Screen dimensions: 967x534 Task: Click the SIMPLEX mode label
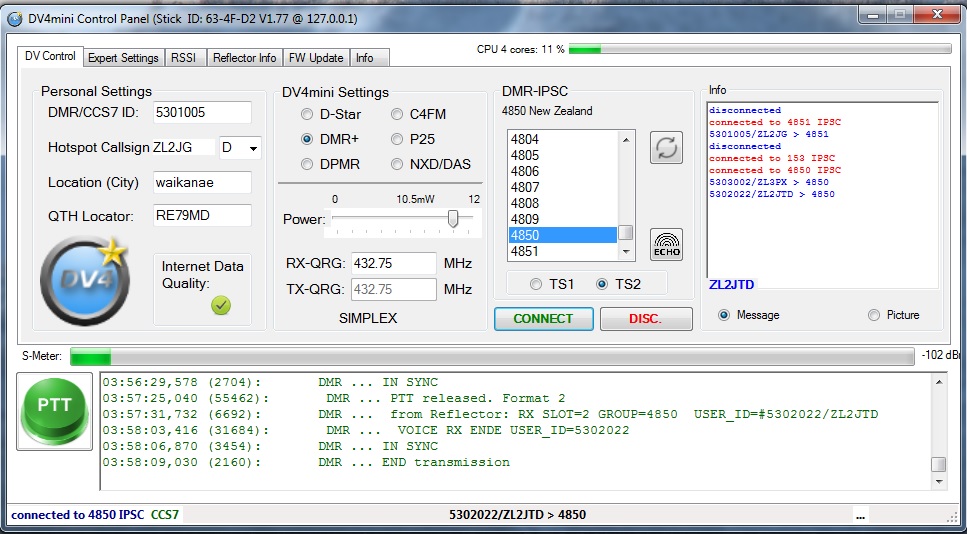tap(368, 318)
